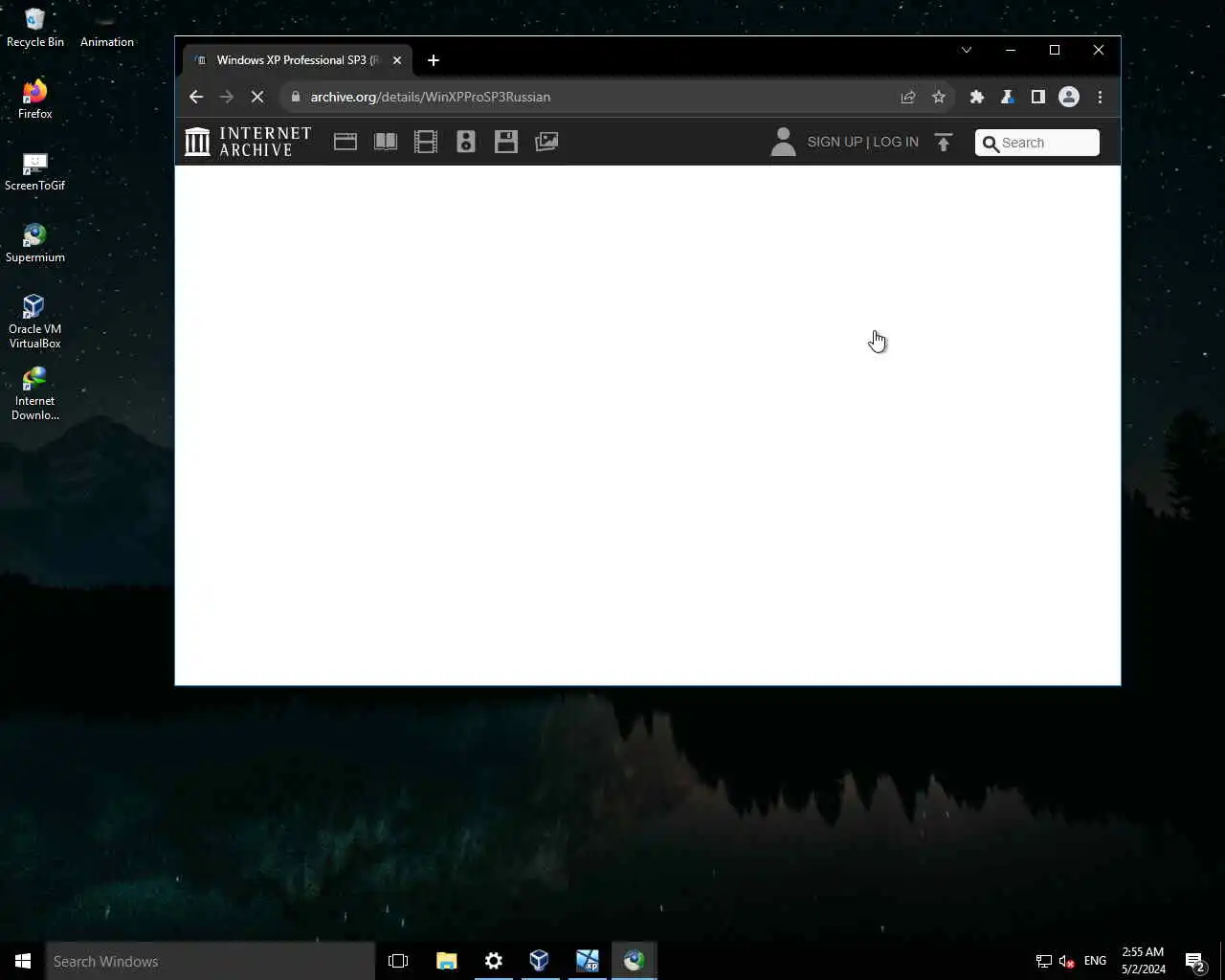Viewport: 1225px width, 980px height.
Task: Open the Web (Wayback) media icon
Action: pos(345,142)
